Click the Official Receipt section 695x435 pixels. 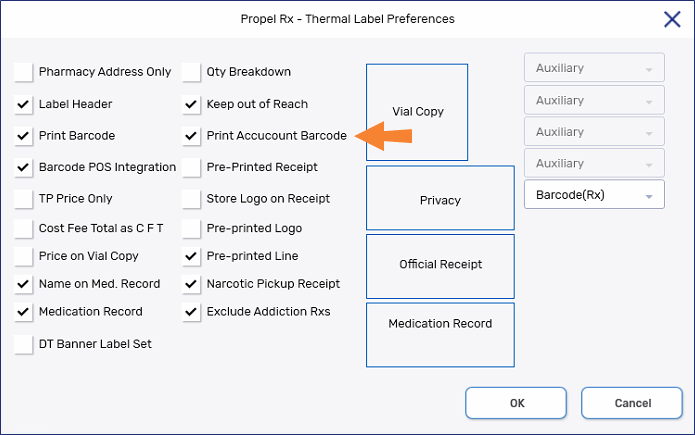click(x=440, y=265)
